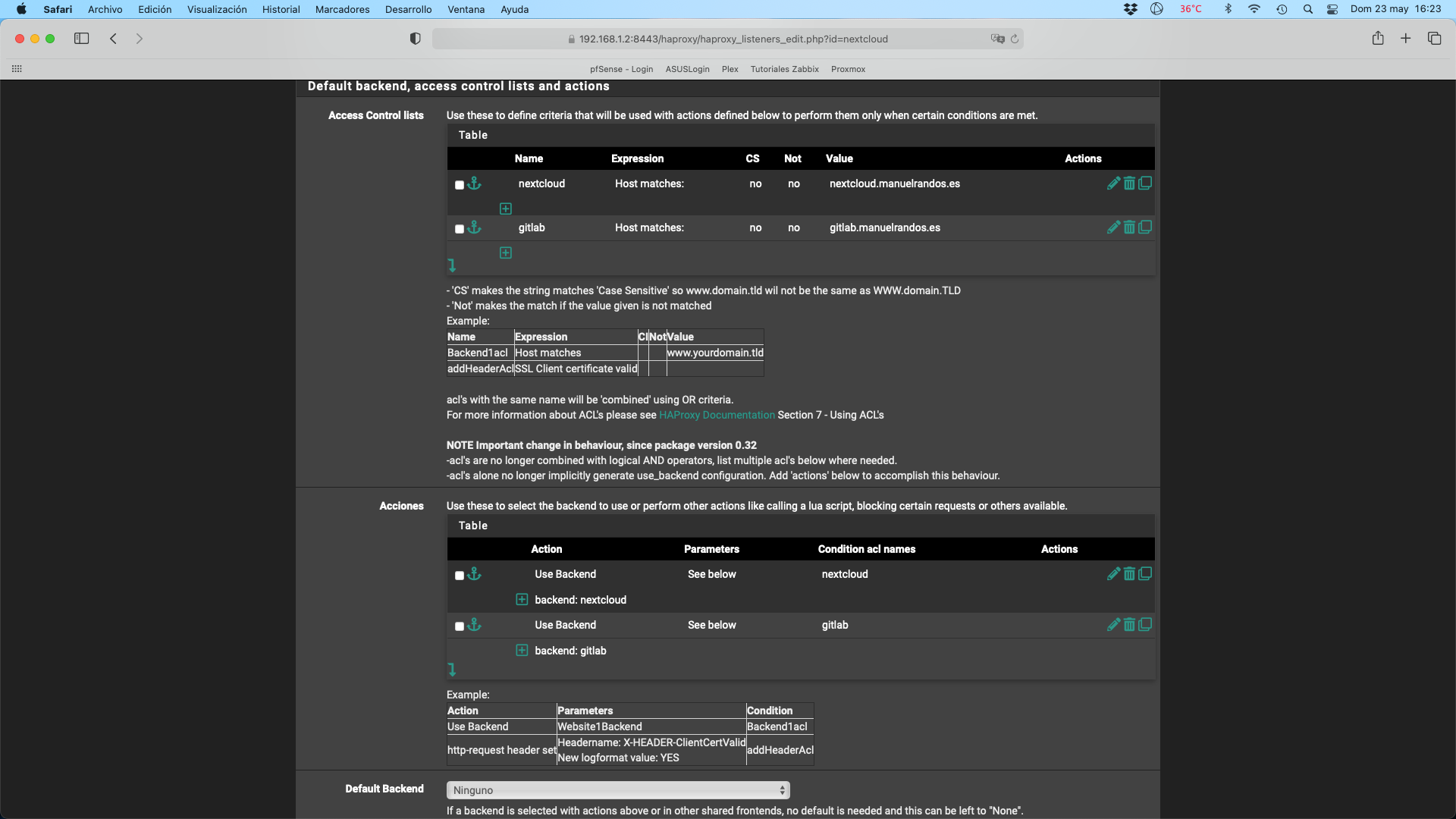Add new action row with bottom arrow icon
Viewport: 1456px width, 819px height.
[x=452, y=670]
